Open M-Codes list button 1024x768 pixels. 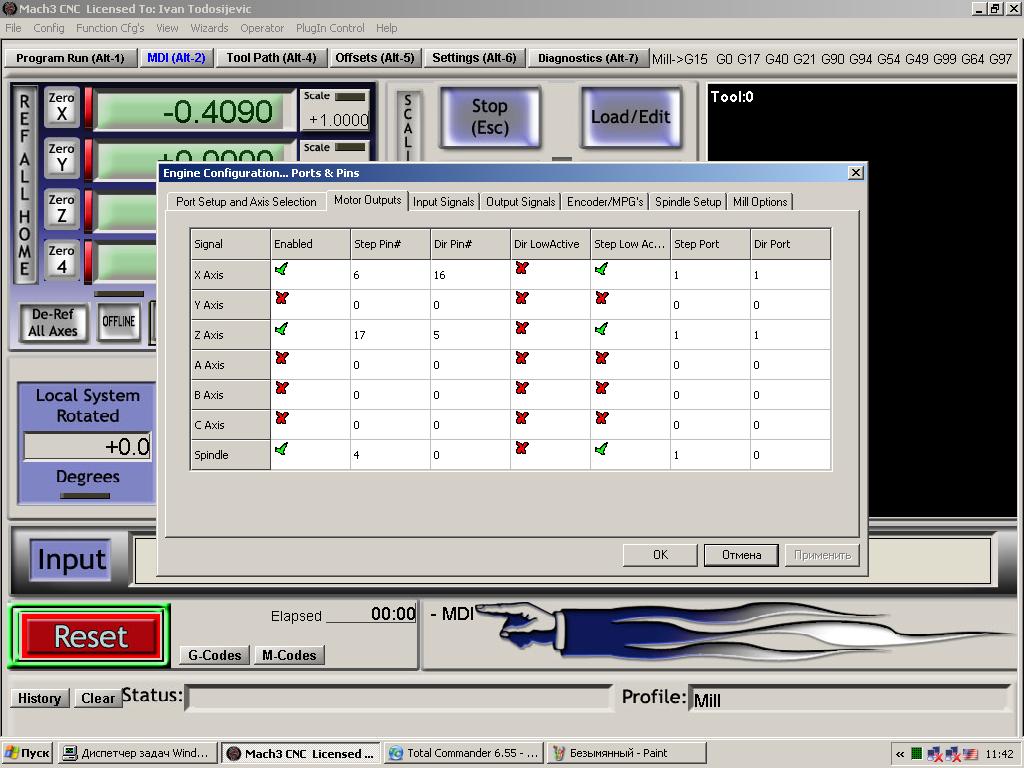tap(289, 655)
